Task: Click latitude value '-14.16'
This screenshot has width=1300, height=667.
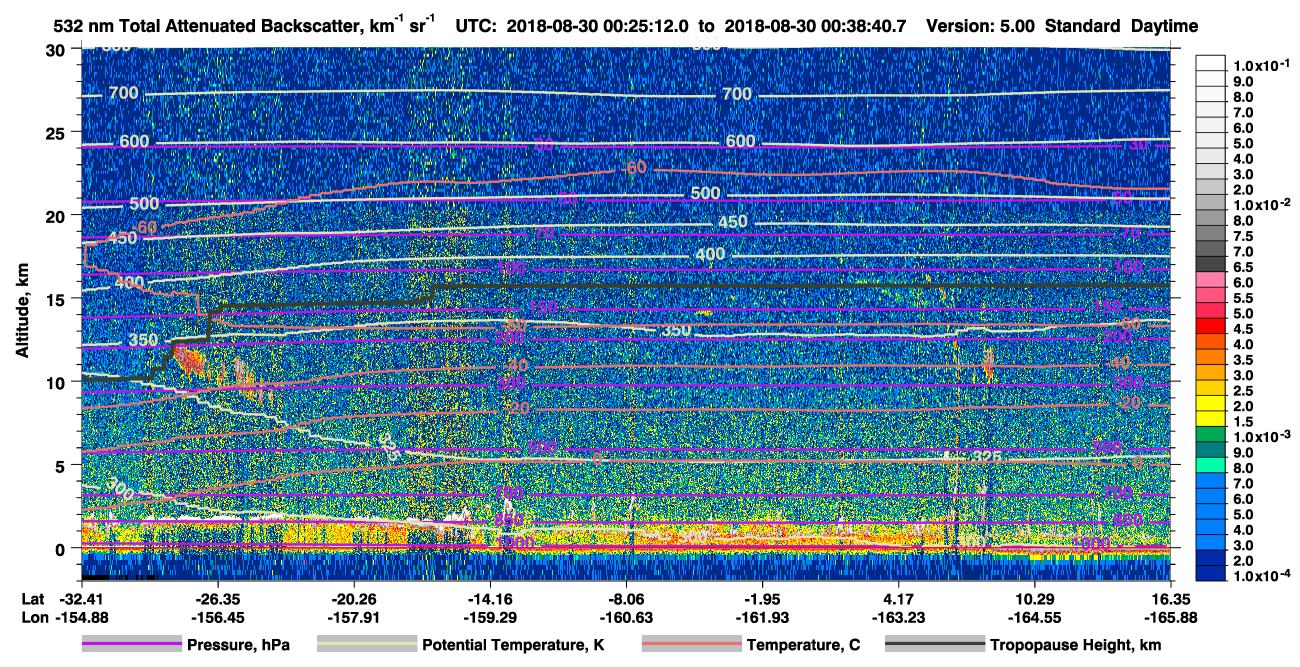Action: [x=490, y=598]
